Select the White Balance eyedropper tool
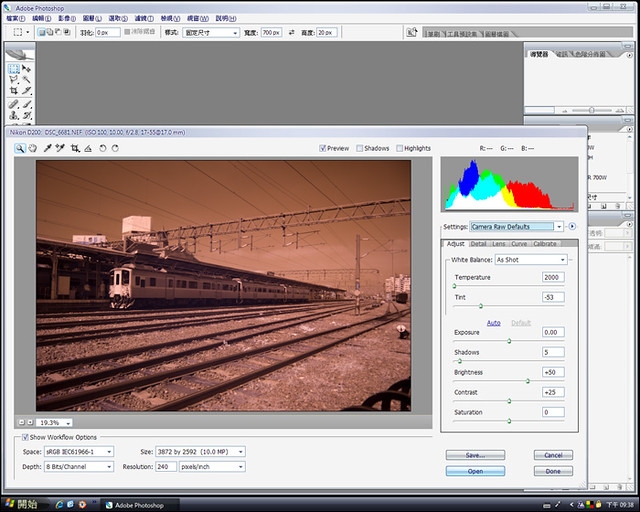Viewport: 640px width, 512px height. [47, 148]
